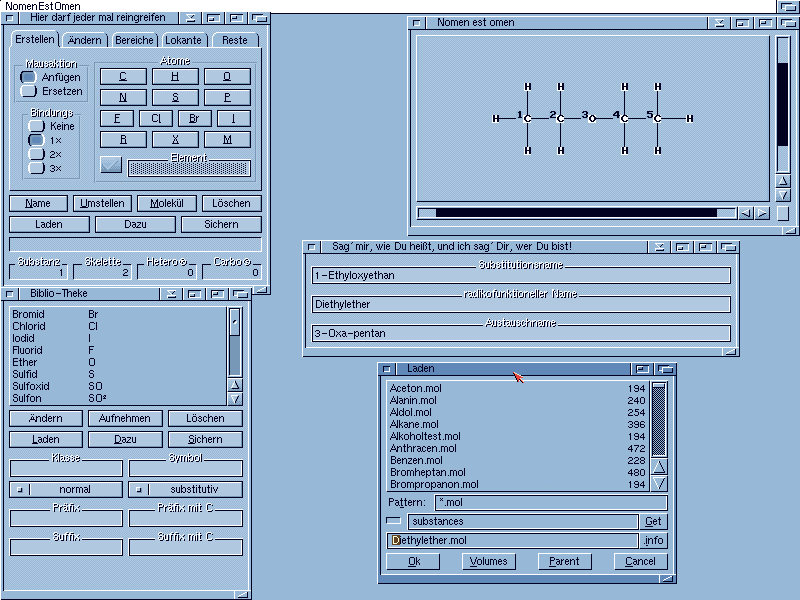Choose the Keine bond option
This screenshot has width=800, height=600.
(x=37, y=127)
